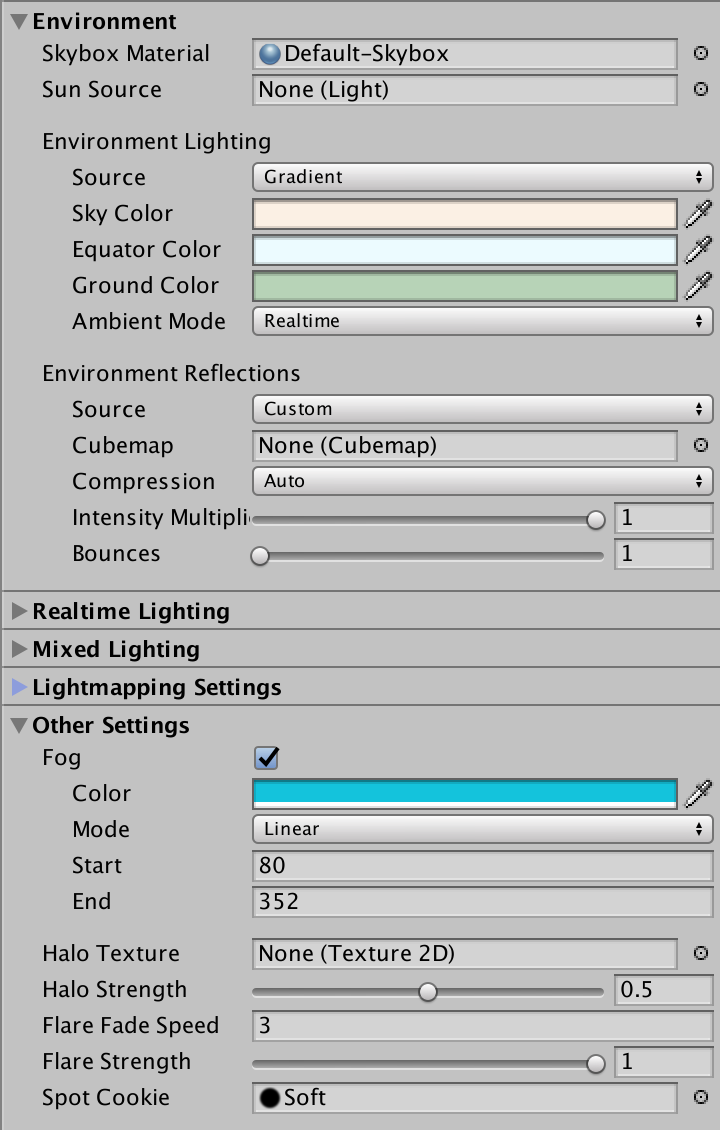720x1130 pixels.
Task: Click the Ambient Mode label
Action: pyautogui.click(x=148, y=321)
